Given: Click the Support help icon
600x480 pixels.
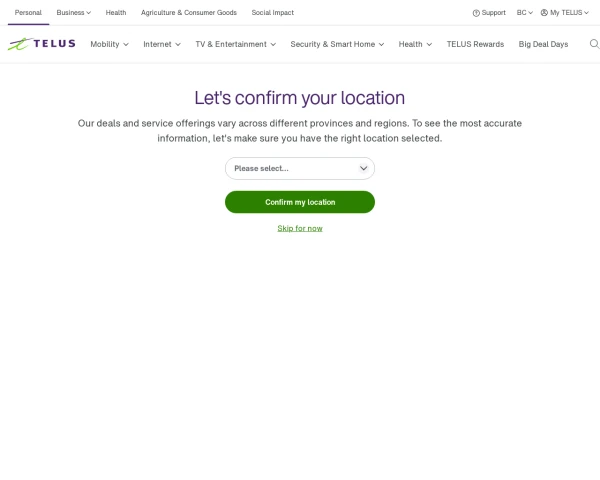Looking at the screenshot, I should coord(476,13).
